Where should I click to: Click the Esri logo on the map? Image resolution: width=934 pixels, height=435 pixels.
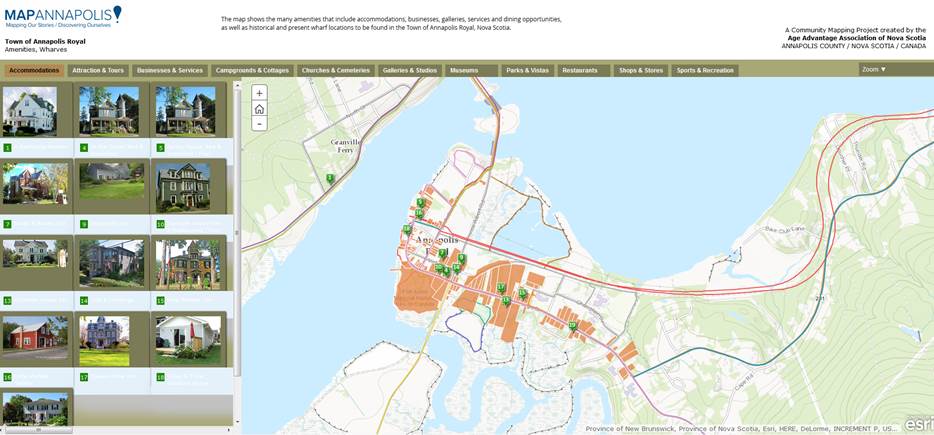pos(917,423)
